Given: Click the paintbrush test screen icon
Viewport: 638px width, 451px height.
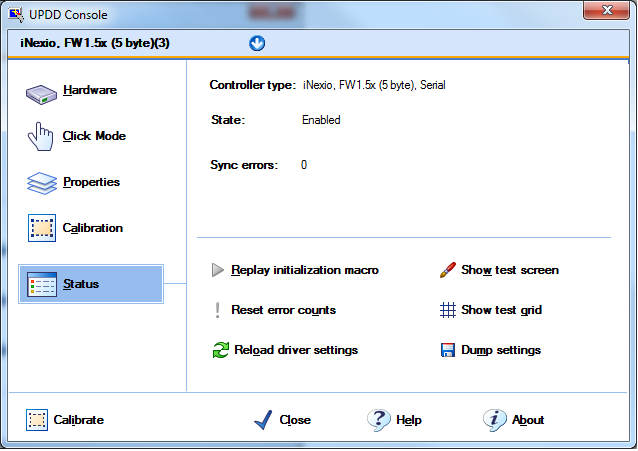Looking at the screenshot, I should click(448, 270).
